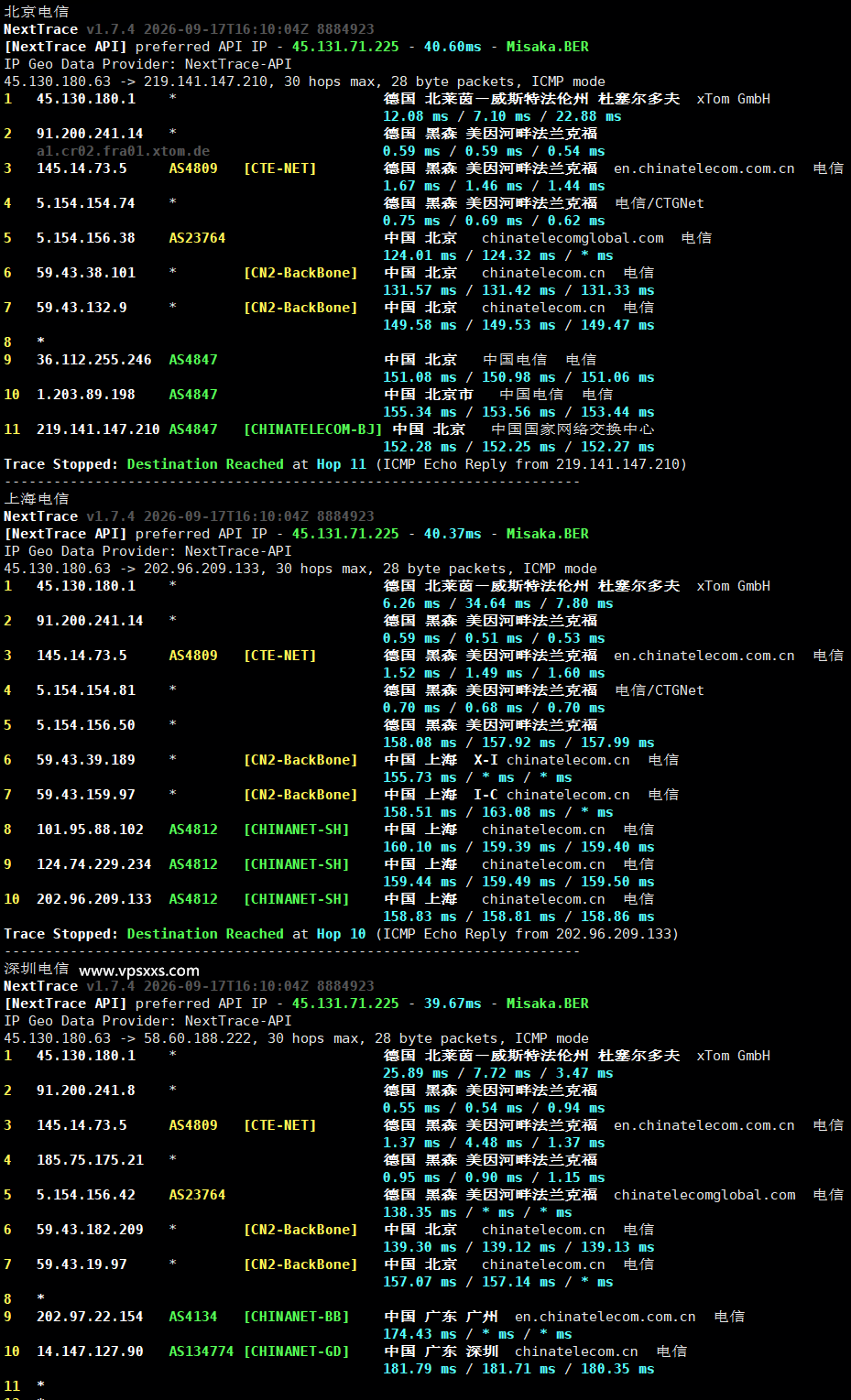Click the 40.37ms API latency value

pos(453,534)
